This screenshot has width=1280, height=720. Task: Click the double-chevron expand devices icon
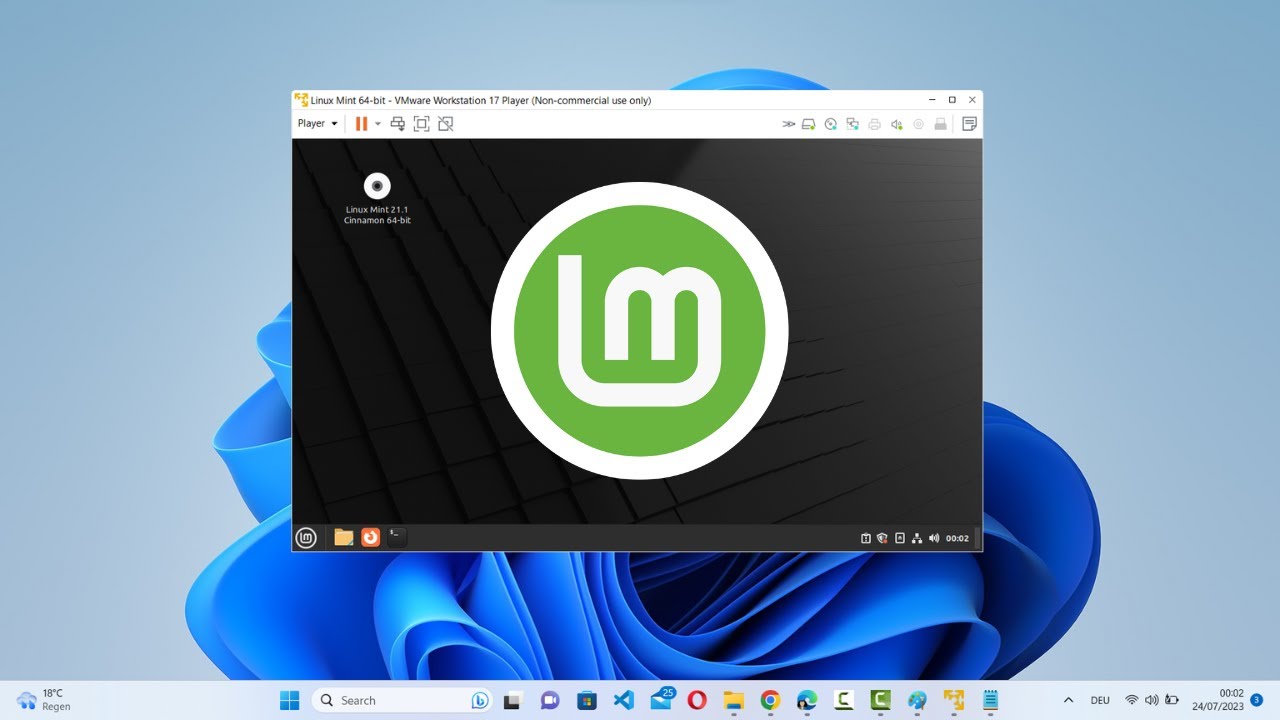pyautogui.click(x=788, y=124)
